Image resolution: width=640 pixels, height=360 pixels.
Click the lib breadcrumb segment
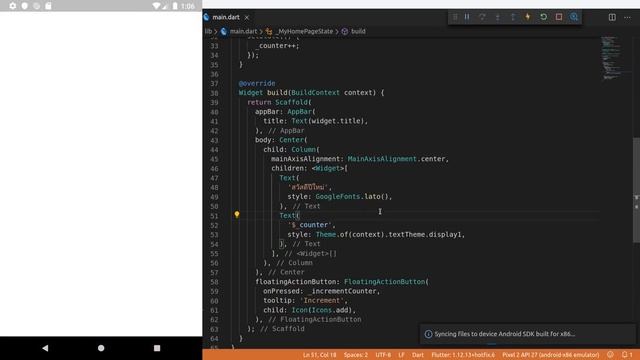(x=208, y=31)
